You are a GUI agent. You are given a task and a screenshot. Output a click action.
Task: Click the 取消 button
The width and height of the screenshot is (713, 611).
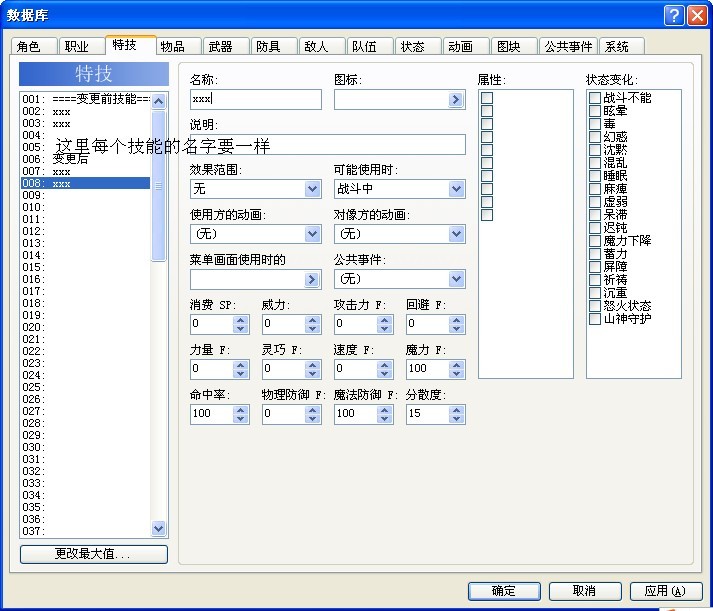585,591
